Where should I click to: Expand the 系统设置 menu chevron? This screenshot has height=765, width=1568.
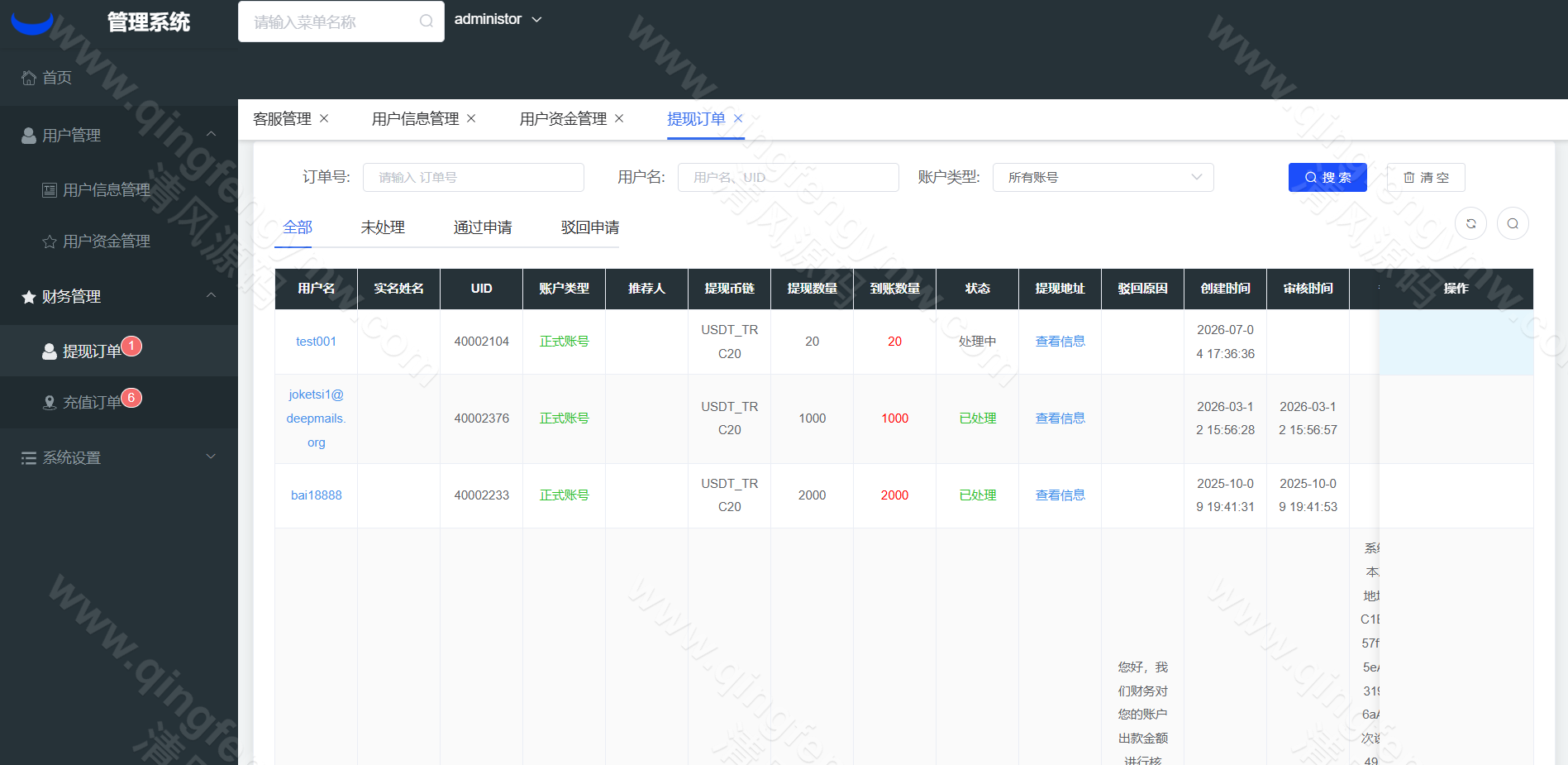coord(211,457)
